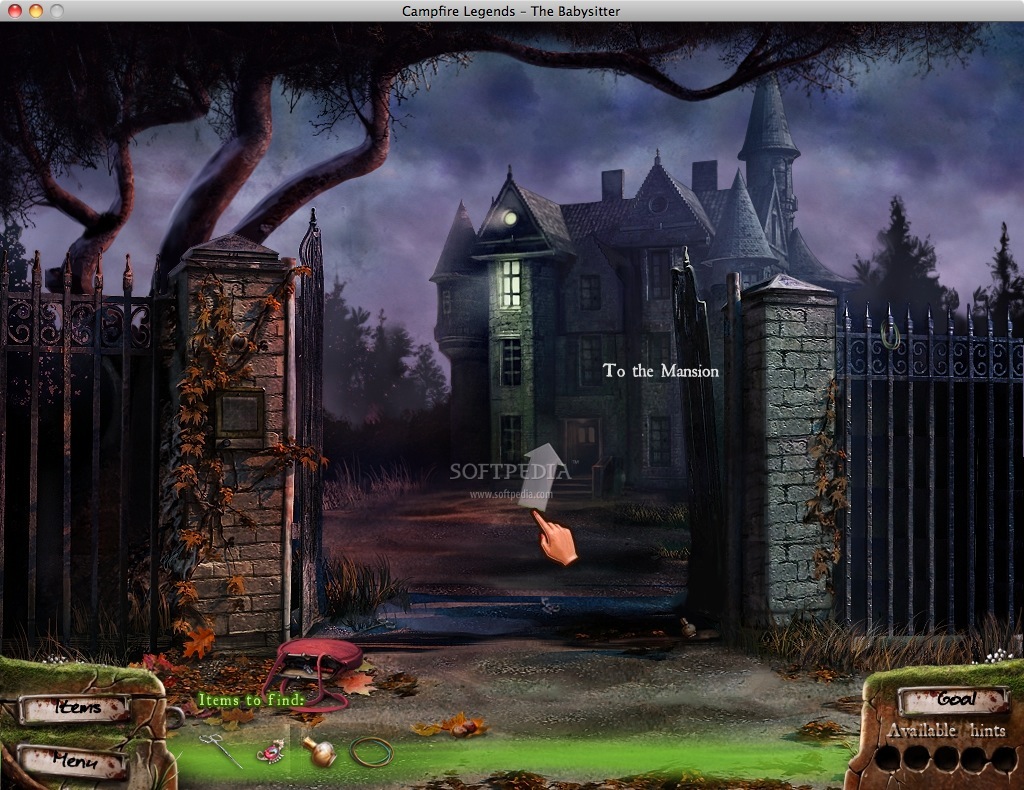Follow the arrow toward the mansion
The height and width of the screenshot is (790, 1024).
pos(542,477)
